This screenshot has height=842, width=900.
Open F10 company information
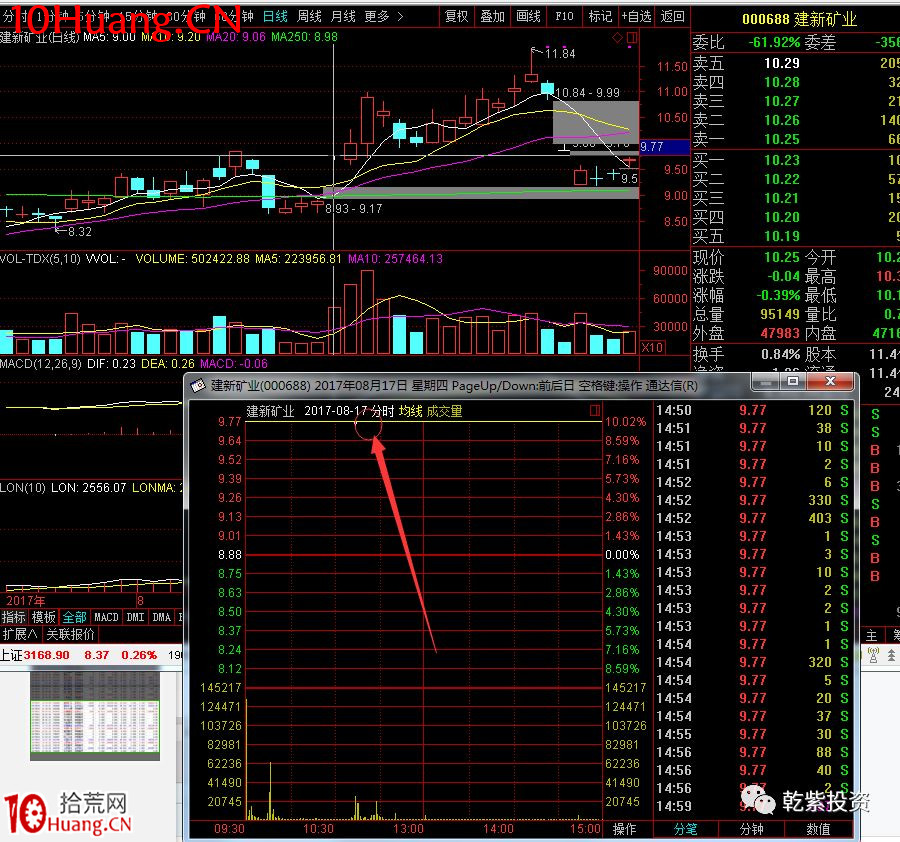564,17
